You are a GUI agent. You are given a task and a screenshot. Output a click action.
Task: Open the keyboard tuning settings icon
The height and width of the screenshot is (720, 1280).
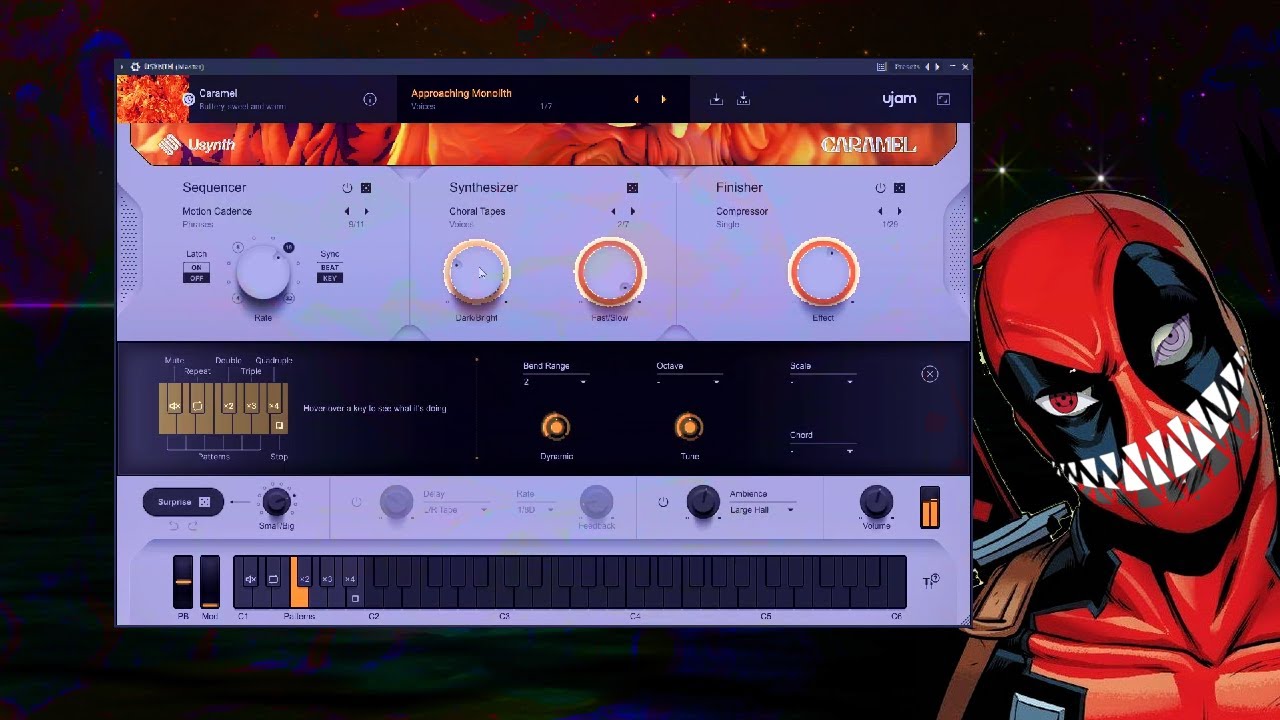point(931,581)
